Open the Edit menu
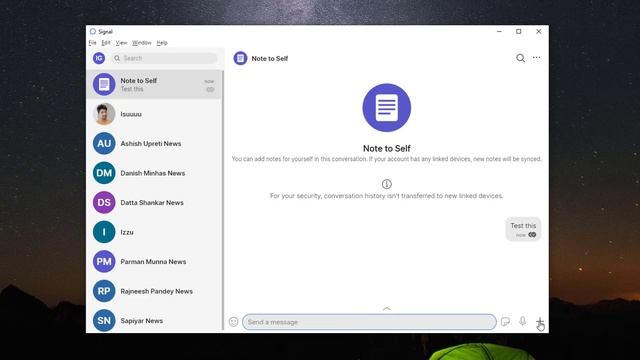Viewport: 640px width, 360px height. 106,42
